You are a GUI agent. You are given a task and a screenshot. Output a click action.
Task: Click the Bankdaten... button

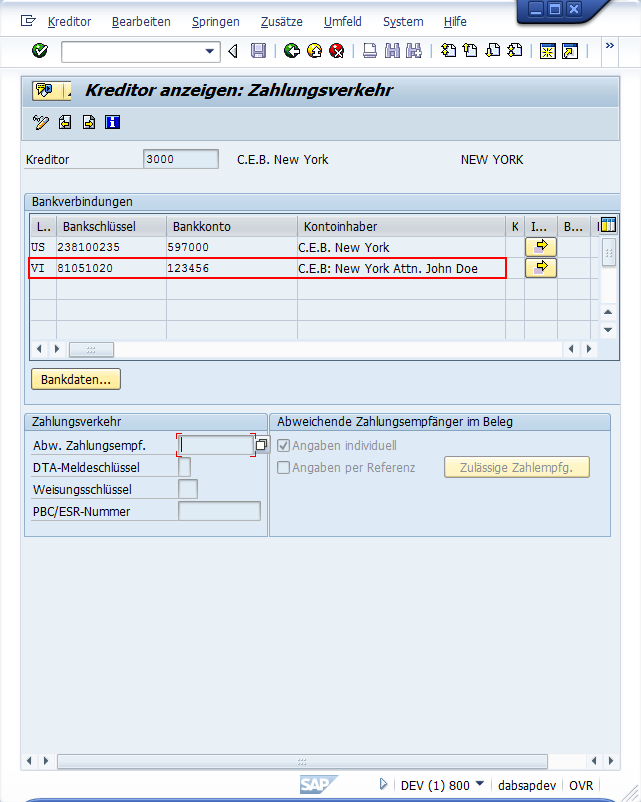click(x=76, y=380)
